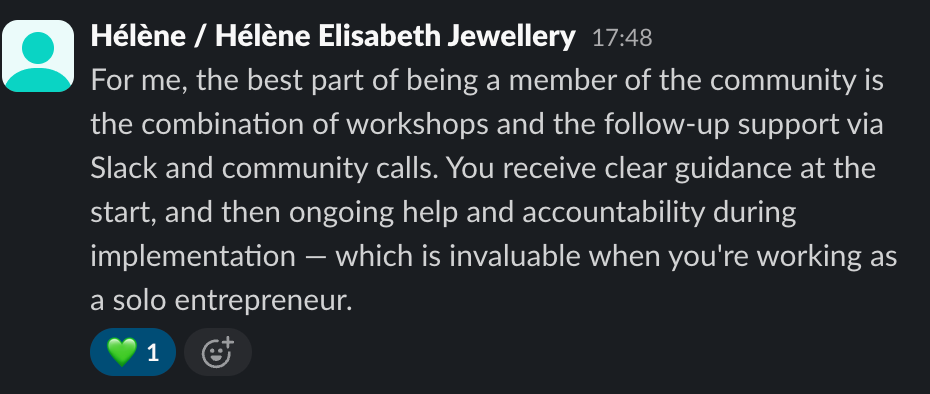Open the Hélène Elisabeth Jewellery sender name
This screenshot has height=394, width=930.
point(333,37)
